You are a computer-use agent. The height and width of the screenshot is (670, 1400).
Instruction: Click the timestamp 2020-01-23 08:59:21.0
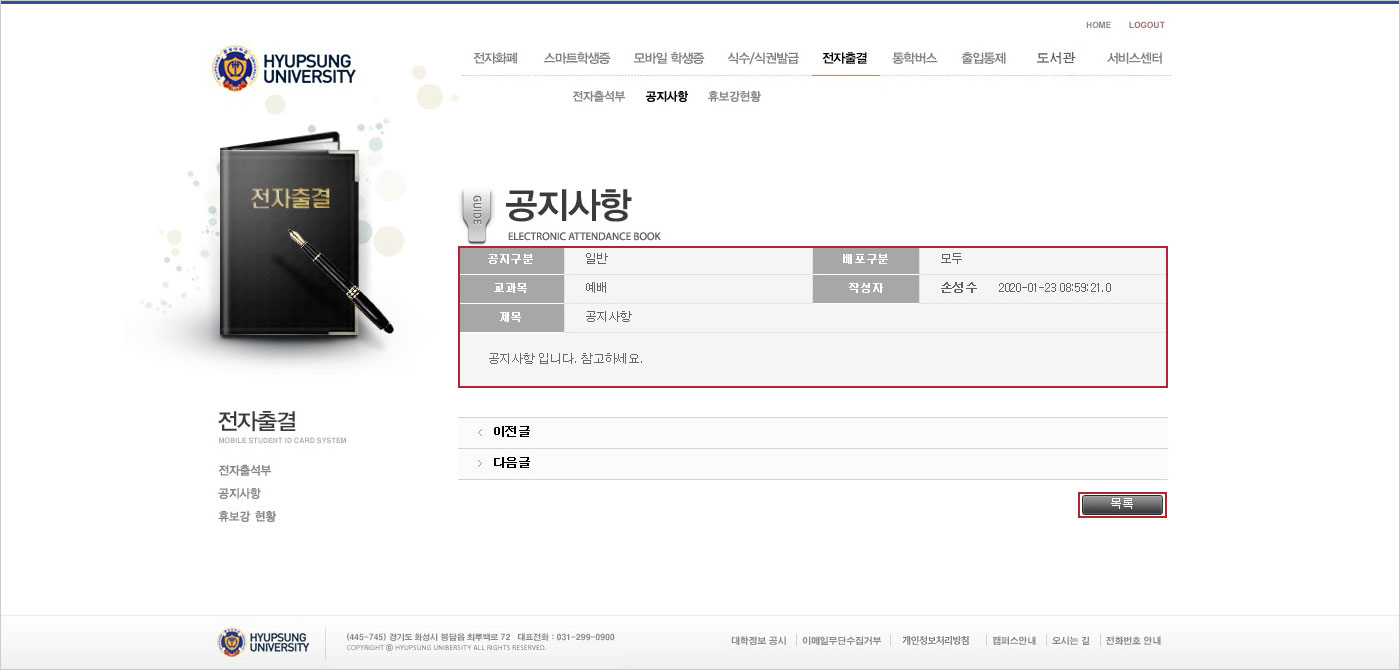[1055, 288]
